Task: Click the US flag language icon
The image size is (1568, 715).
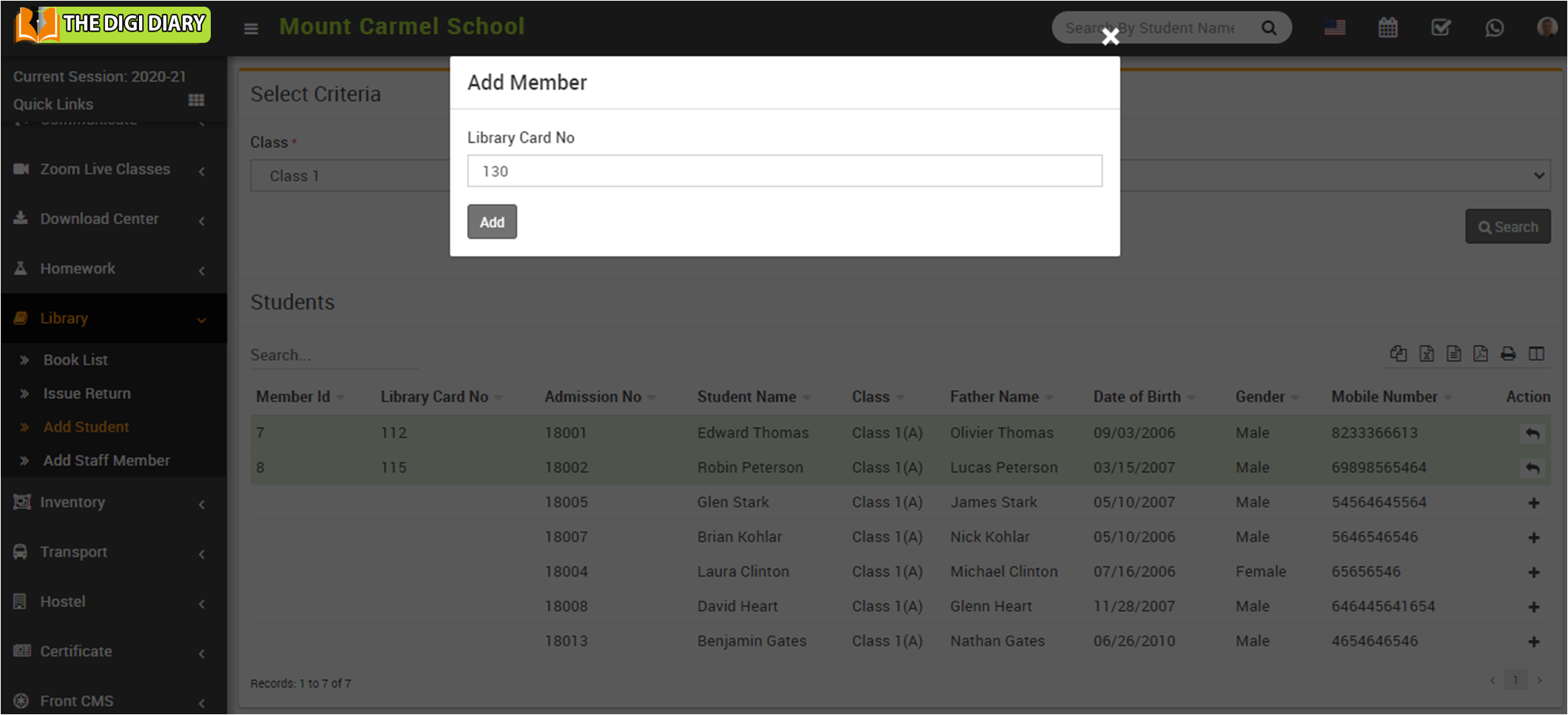Action: tap(1334, 28)
